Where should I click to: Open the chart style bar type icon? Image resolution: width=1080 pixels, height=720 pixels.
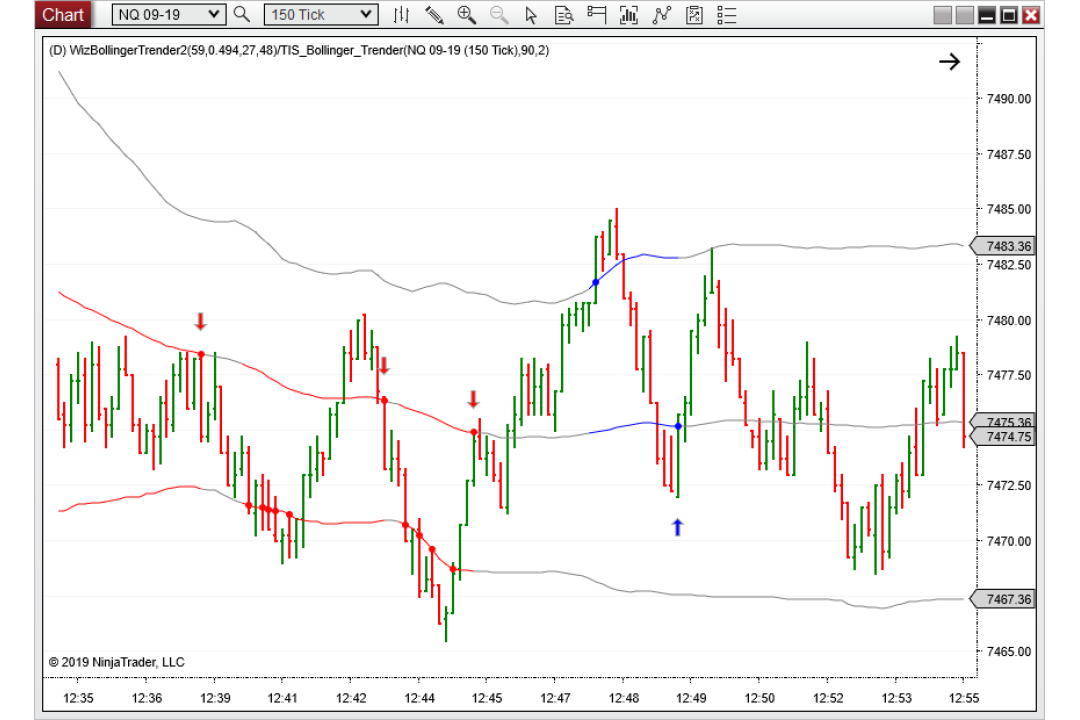click(x=401, y=14)
